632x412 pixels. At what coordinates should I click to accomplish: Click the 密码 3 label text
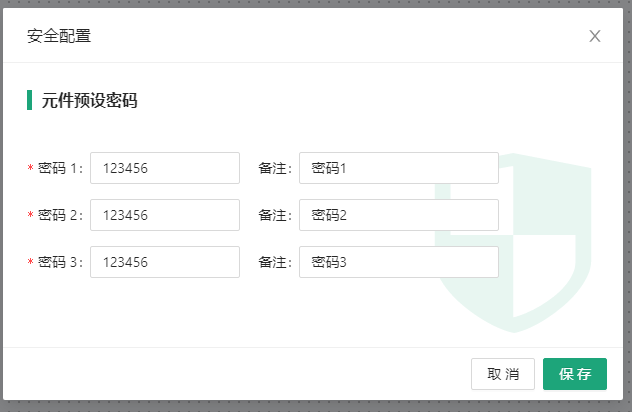59,262
